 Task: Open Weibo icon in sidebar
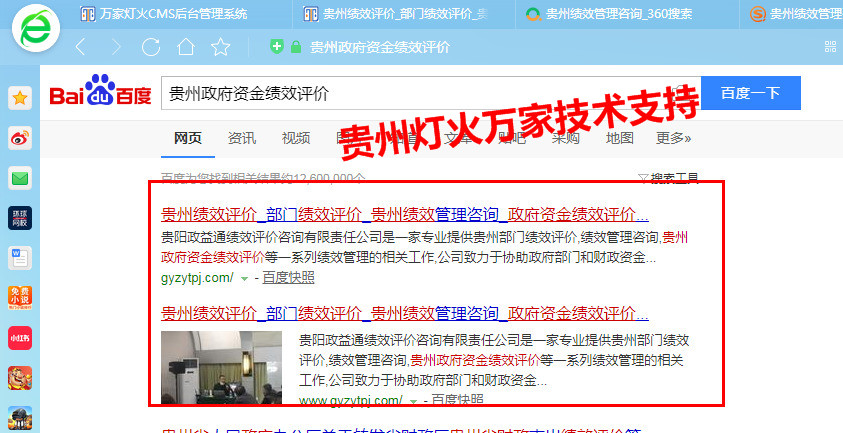[x=20, y=138]
